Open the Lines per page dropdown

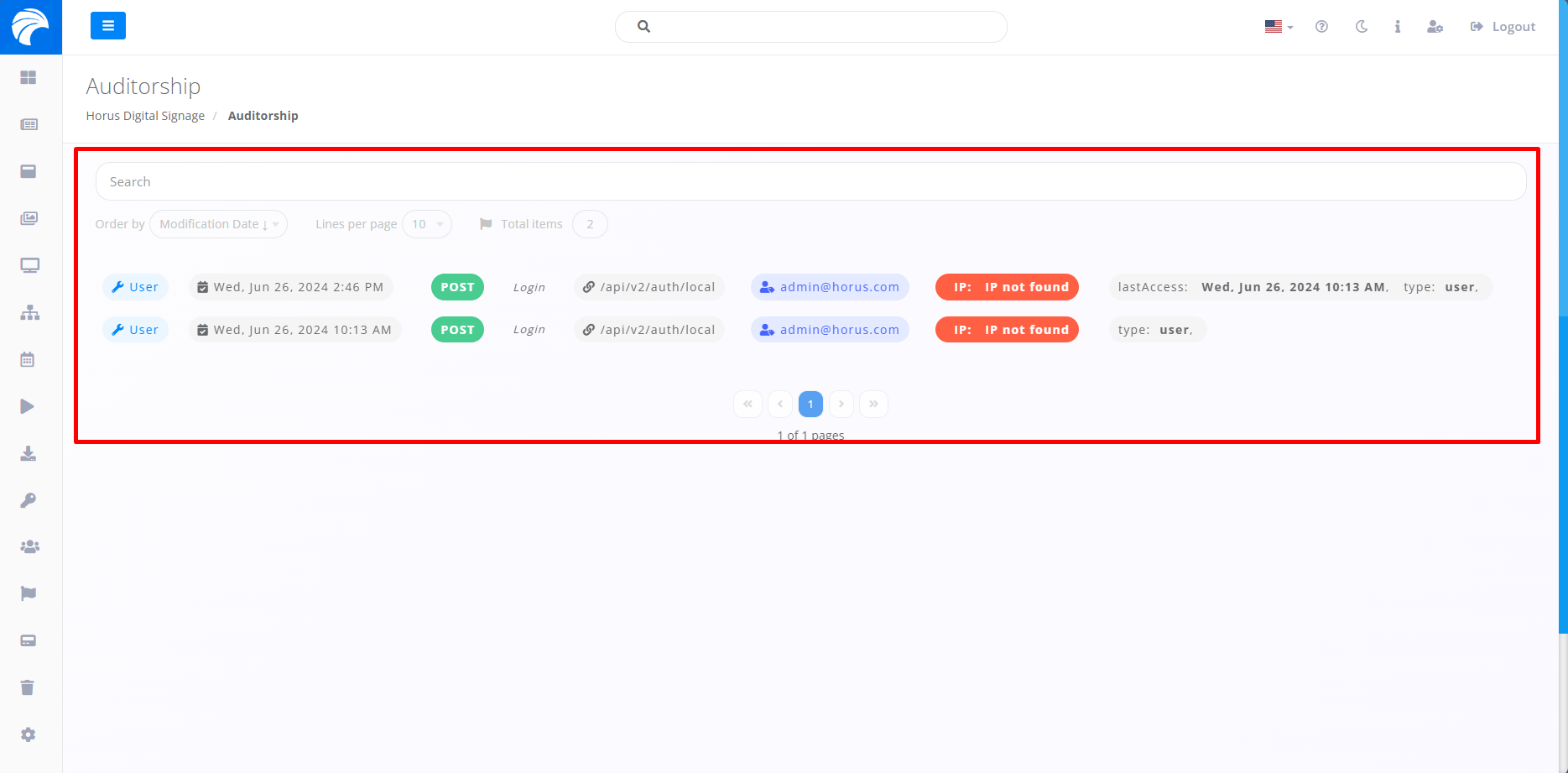426,224
